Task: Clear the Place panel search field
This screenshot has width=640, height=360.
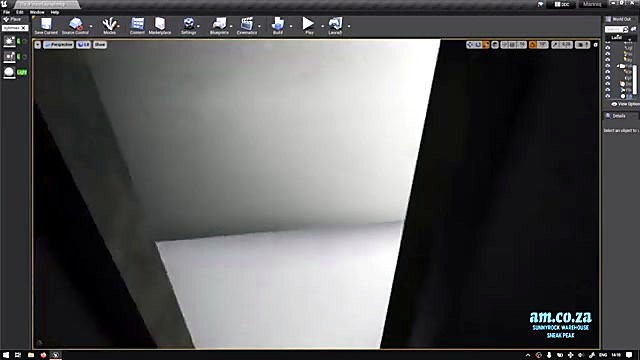Action: pos(24,28)
